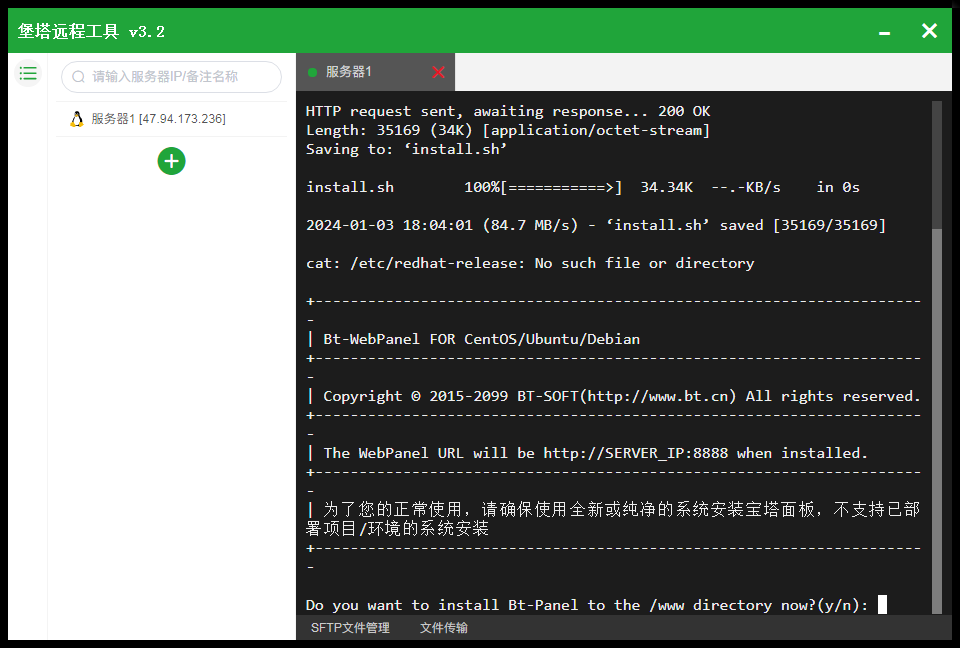Click the Chinese clean-system warning line
The width and height of the screenshot is (960, 648).
[x=613, y=519]
